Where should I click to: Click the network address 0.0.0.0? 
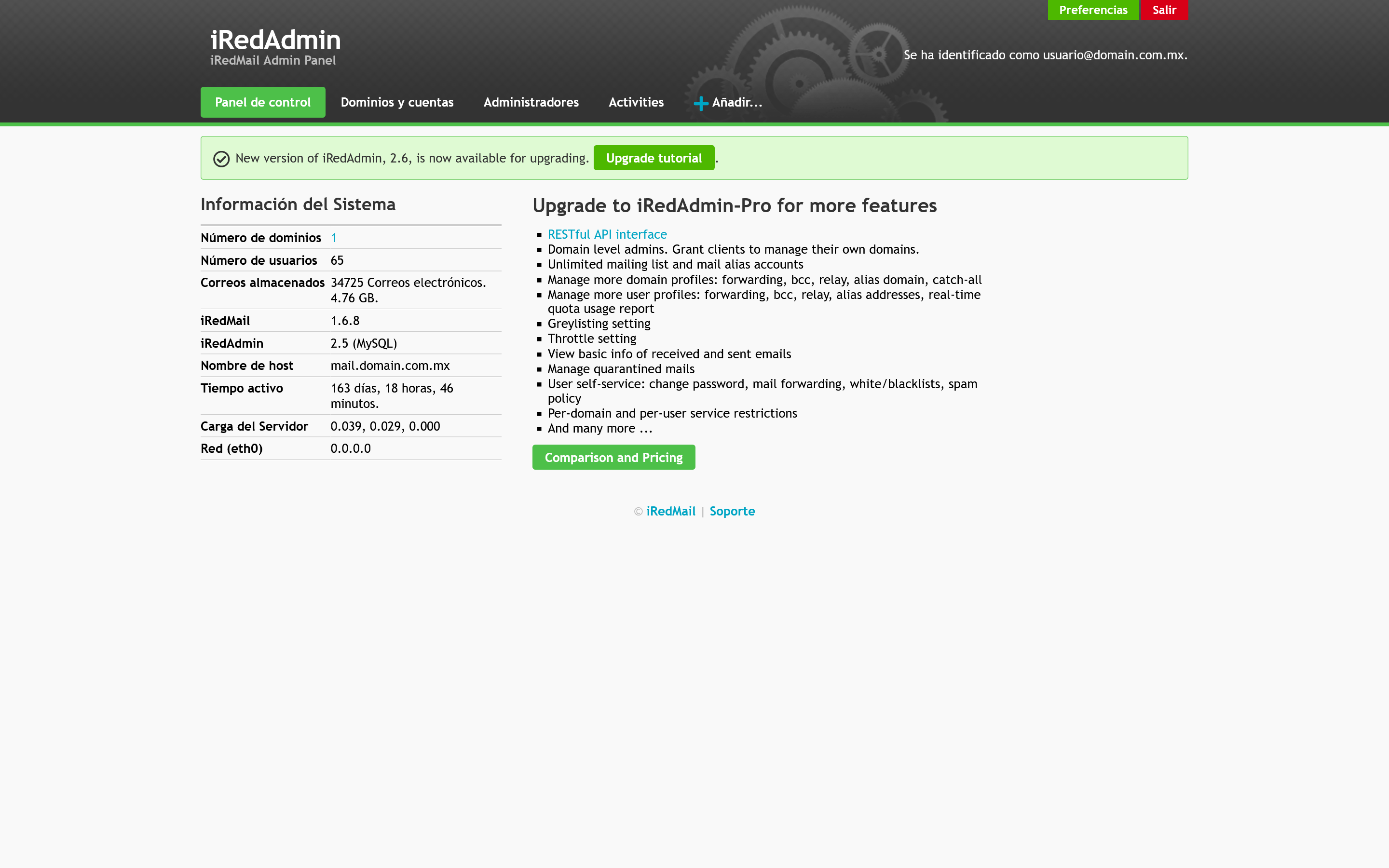pyautogui.click(x=351, y=448)
